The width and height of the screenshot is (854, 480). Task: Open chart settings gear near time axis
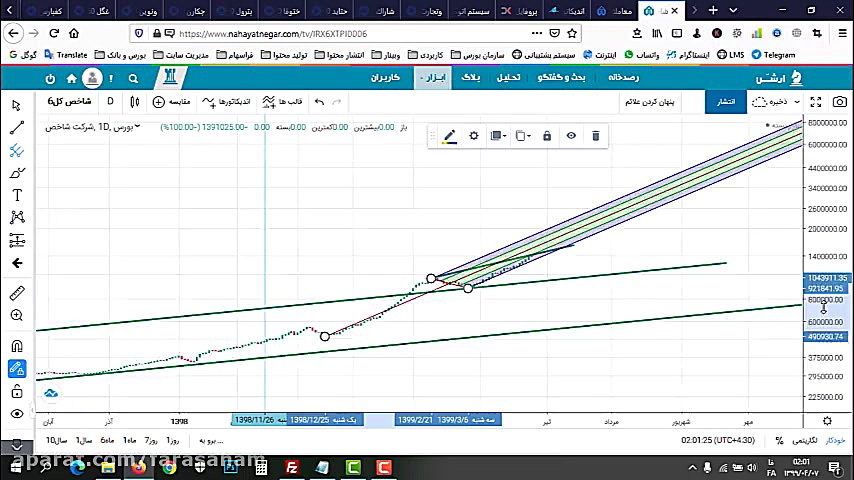827,421
